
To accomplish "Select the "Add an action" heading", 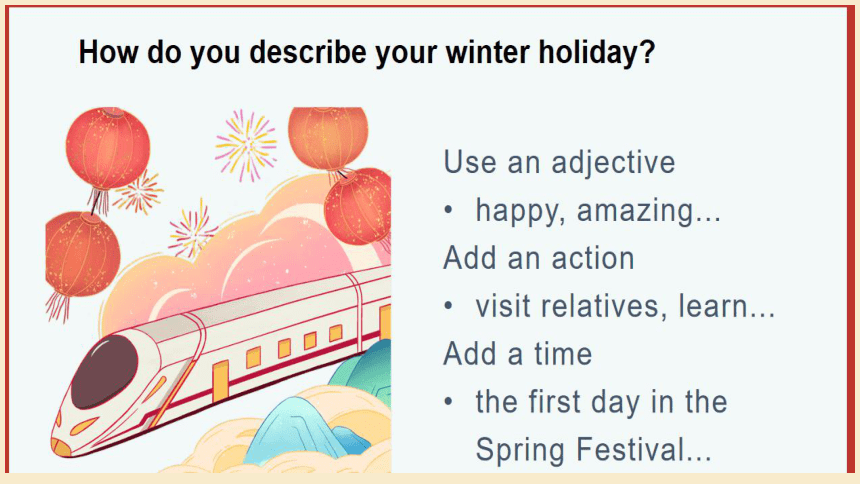I will click(x=539, y=258).
